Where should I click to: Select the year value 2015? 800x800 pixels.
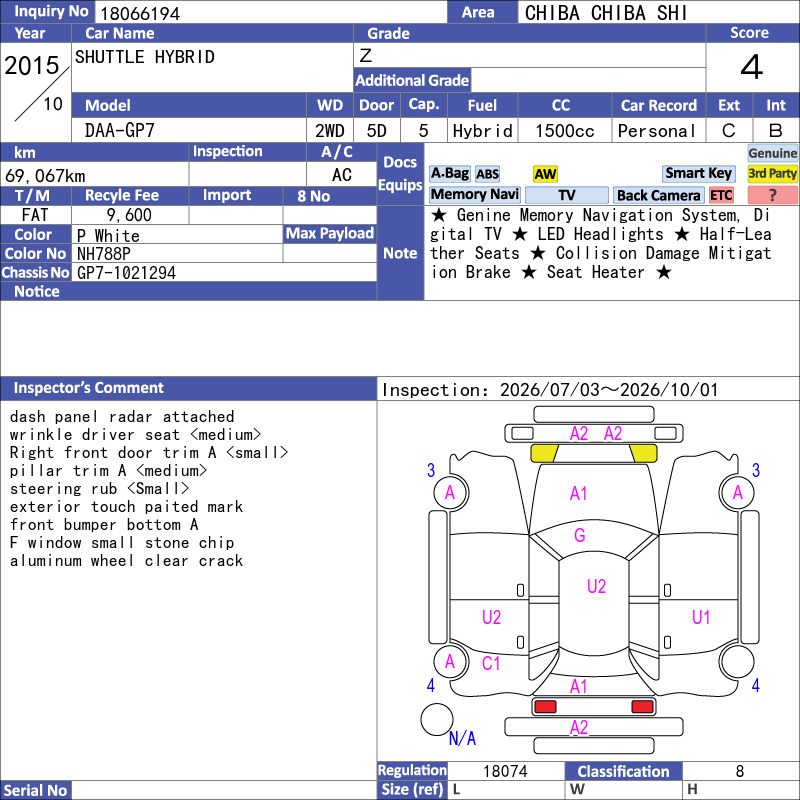pos(32,65)
